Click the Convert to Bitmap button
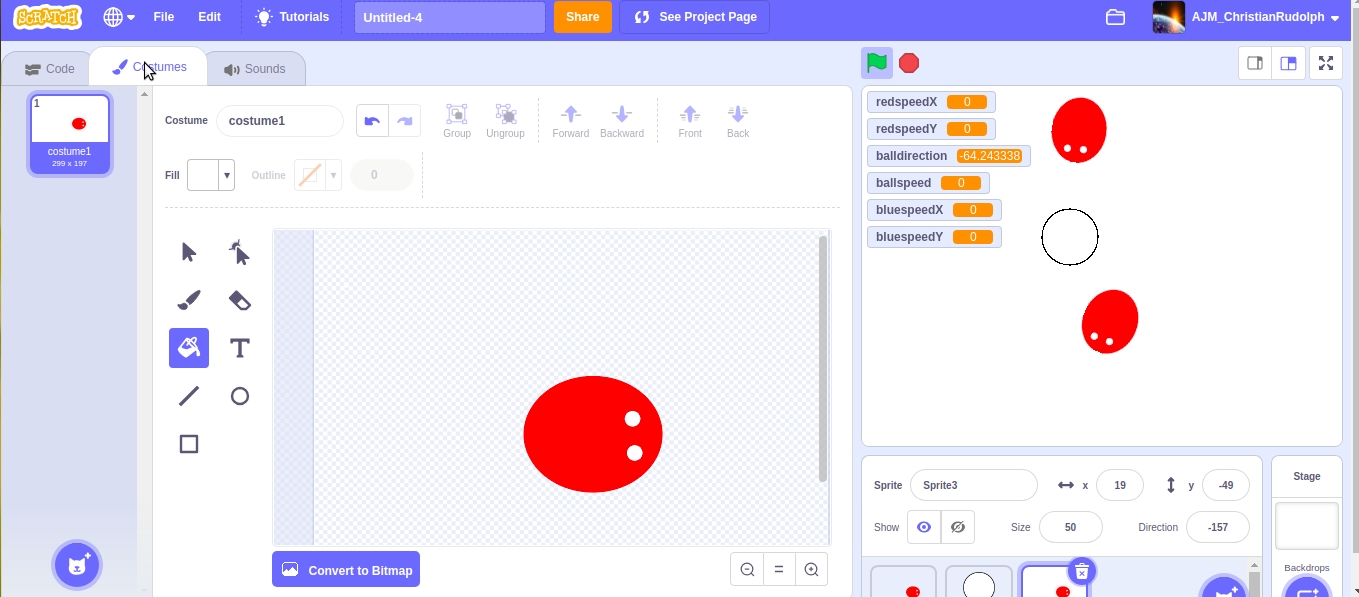 coord(345,569)
